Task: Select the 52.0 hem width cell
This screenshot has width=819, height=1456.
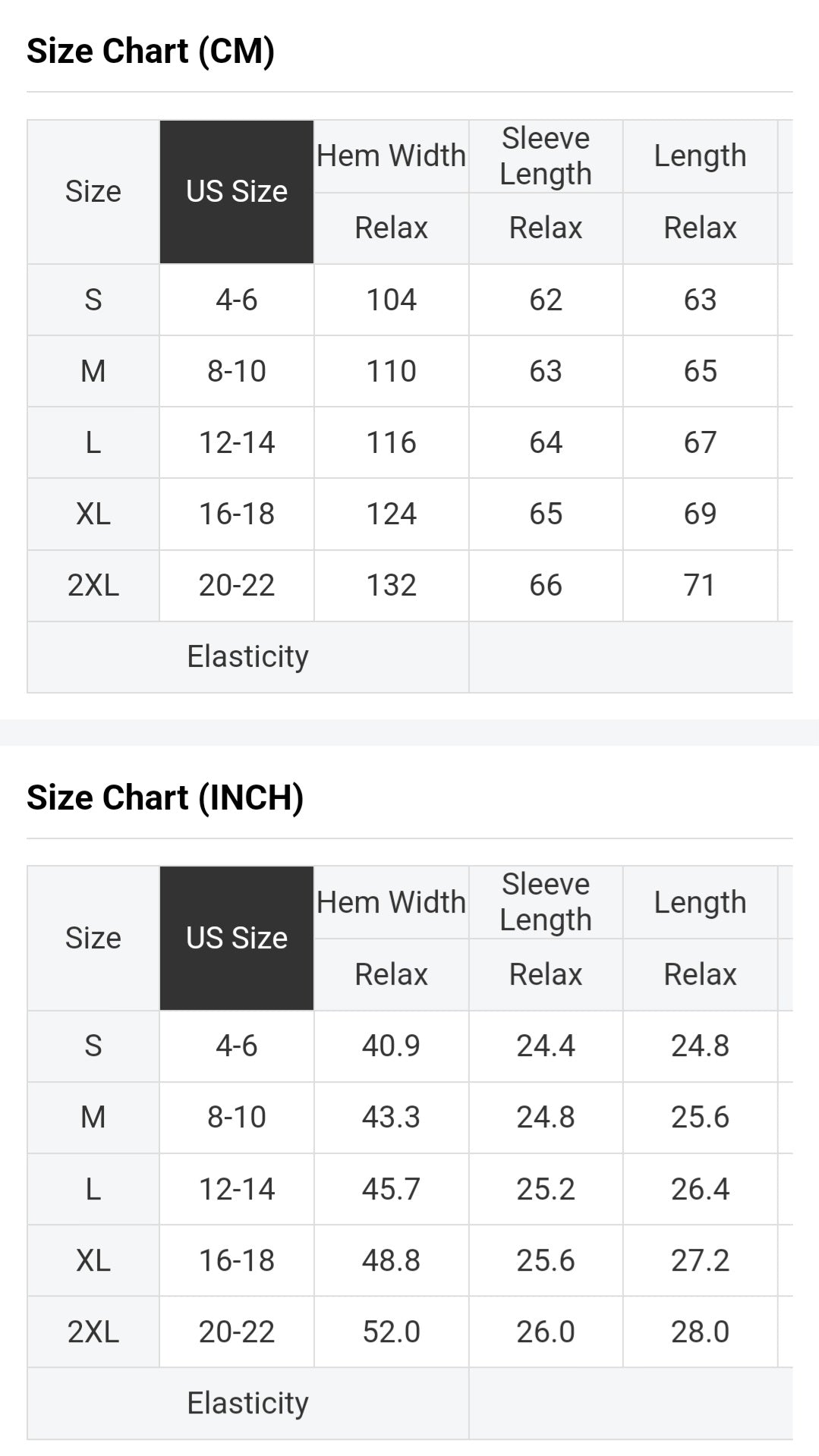Action: pos(391,1332)
